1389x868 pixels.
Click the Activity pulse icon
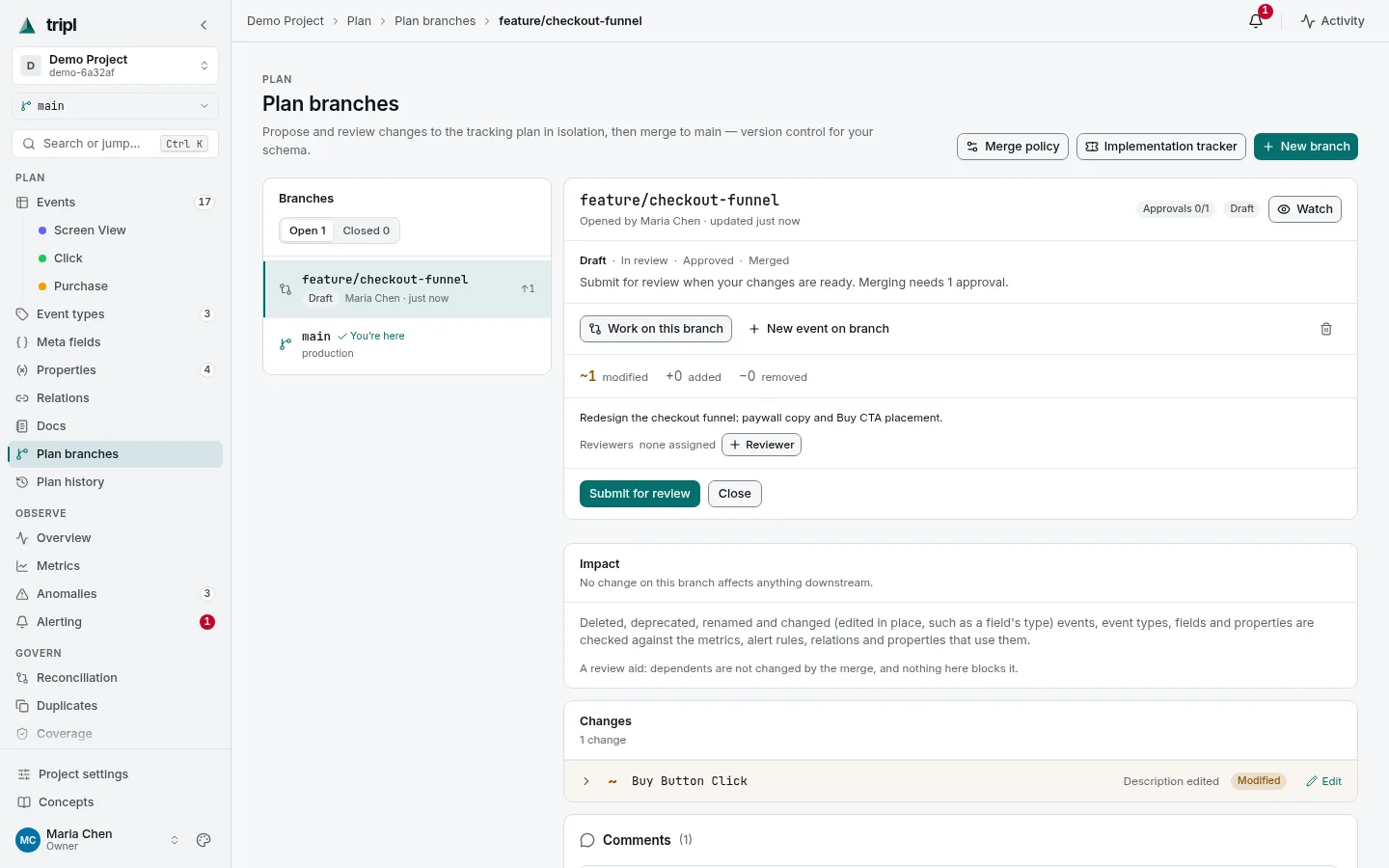coord(1308,20)
